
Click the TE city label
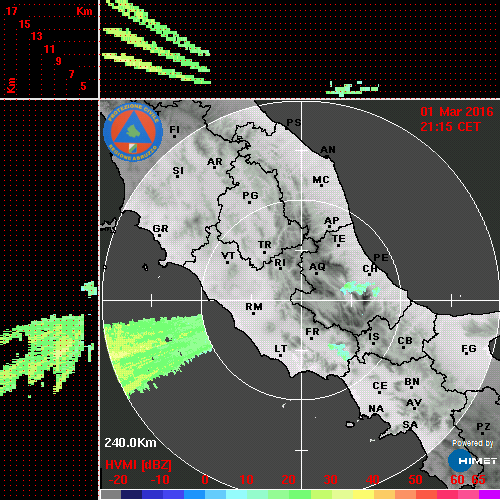339,239
